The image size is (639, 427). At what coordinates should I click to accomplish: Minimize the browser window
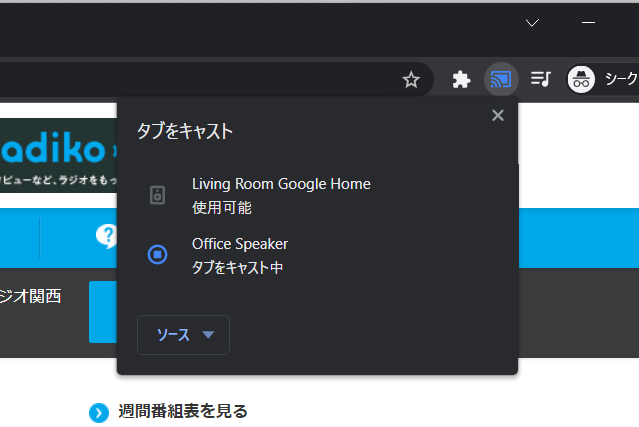point(588,22)
